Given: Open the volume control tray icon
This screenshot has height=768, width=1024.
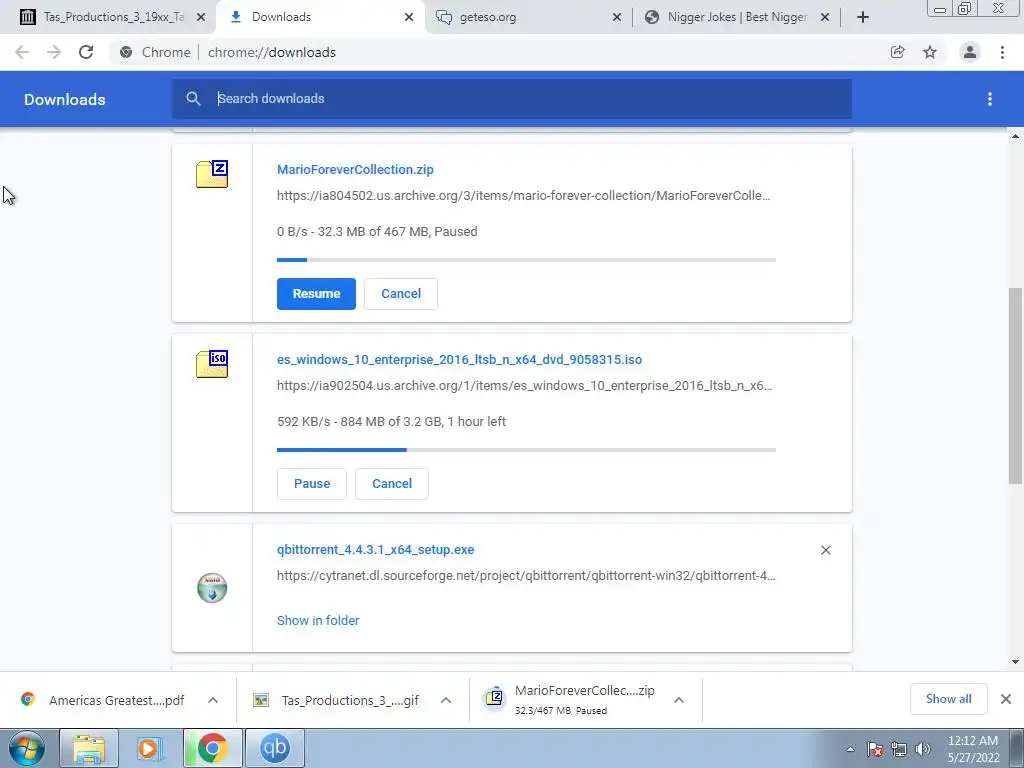Looking at the screenshot, I should coord(923,749).
